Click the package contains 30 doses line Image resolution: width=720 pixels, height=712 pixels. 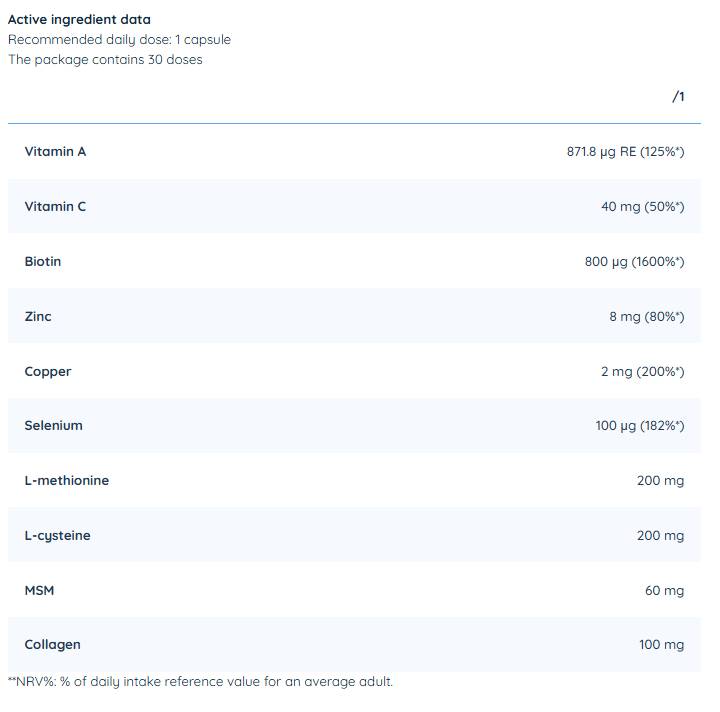[x=105, y=59]
